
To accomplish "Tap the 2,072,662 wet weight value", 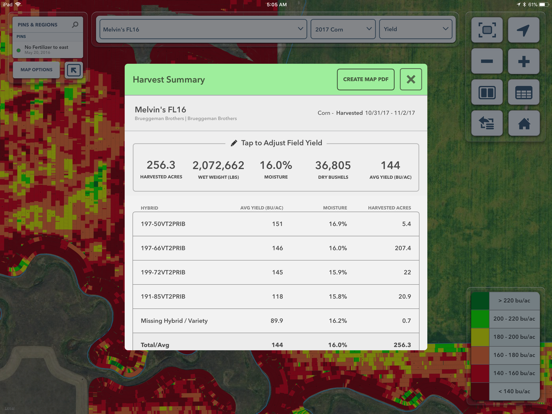I will (218, 165).
